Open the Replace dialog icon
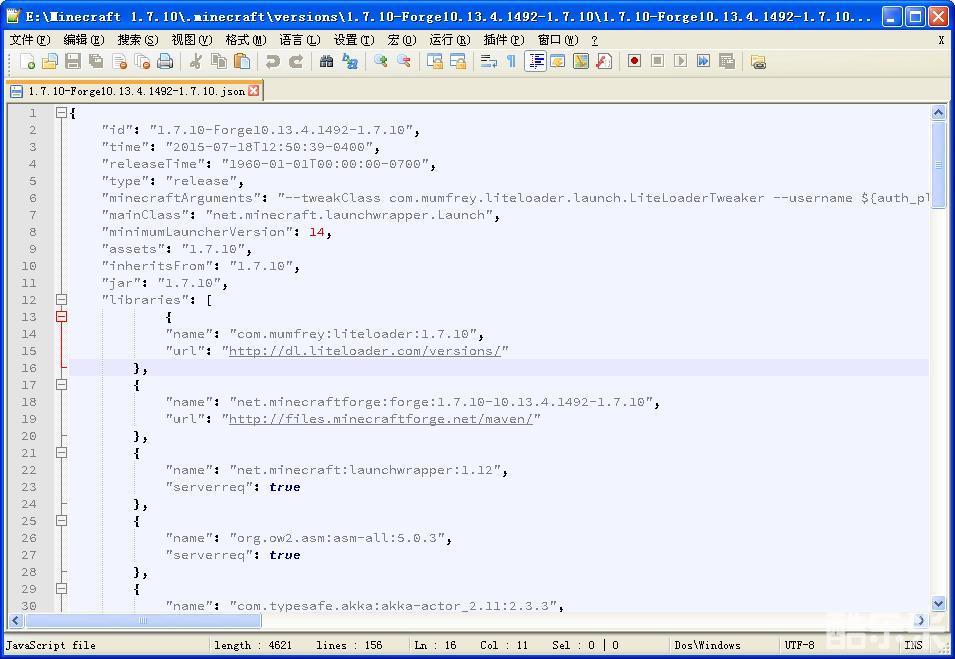955x659 pixels. (x=350, y=62)
